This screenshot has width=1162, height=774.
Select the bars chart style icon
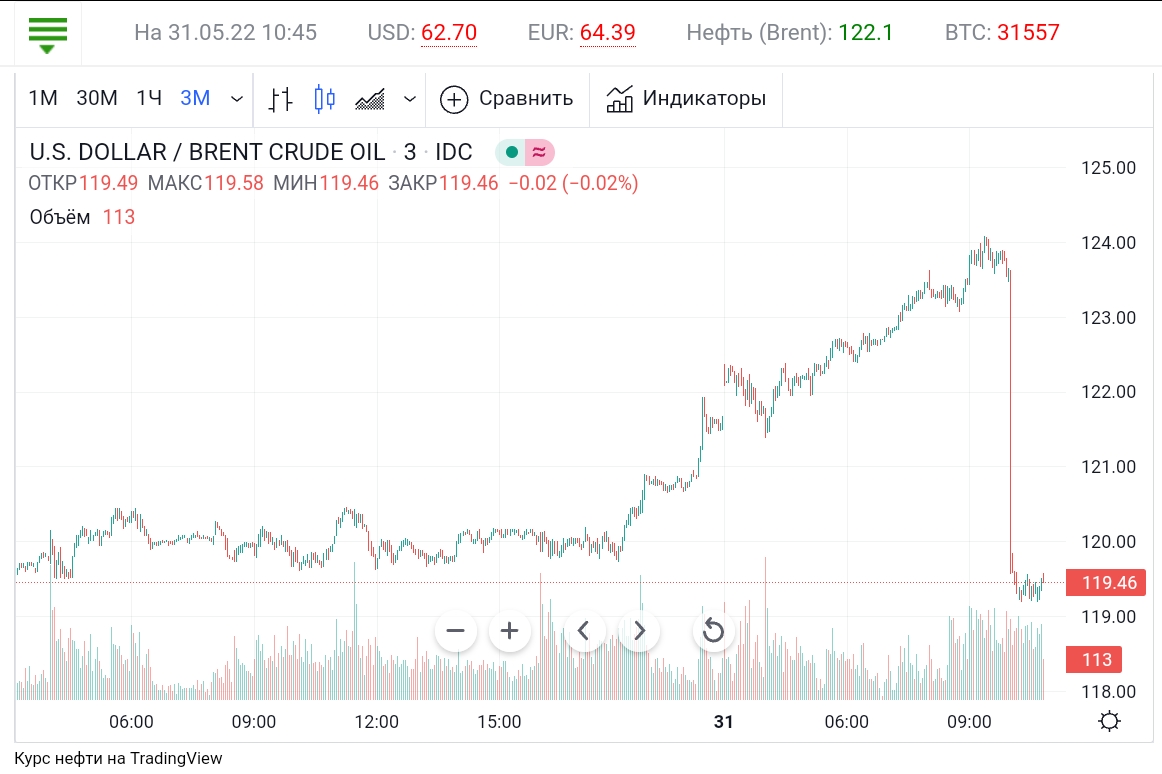(280, 99)
